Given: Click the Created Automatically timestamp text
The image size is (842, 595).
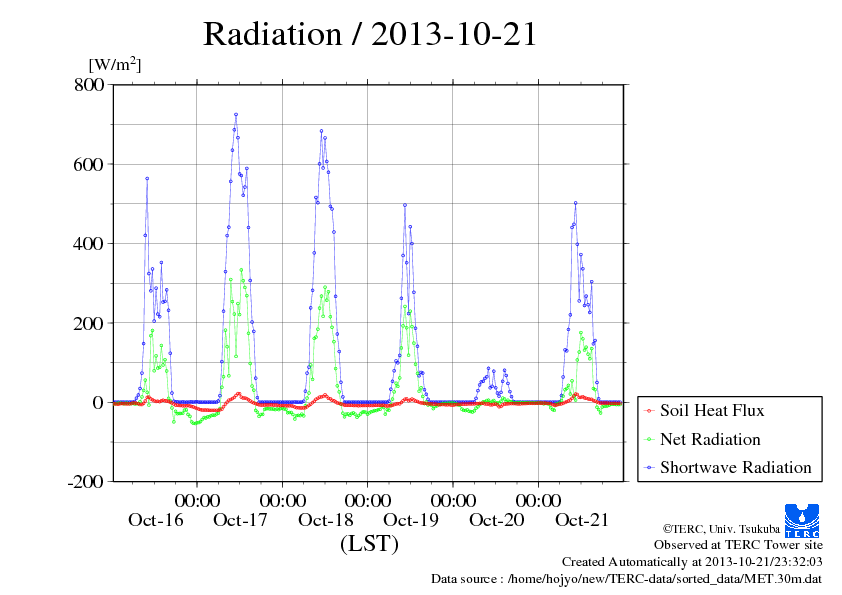Looking at the screenshot, I should [692, 562].
